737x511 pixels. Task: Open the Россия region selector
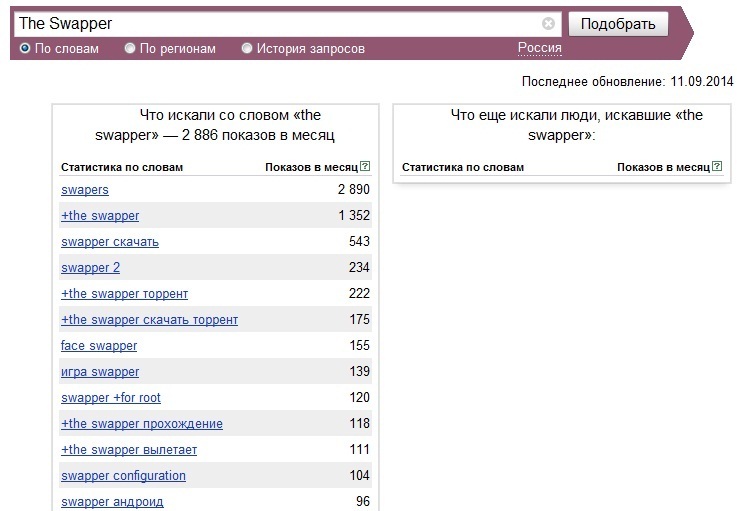pos(540,48)
